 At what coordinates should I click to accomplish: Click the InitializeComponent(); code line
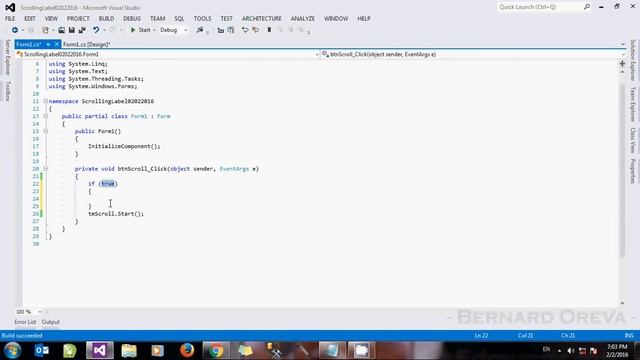(124, 146)
